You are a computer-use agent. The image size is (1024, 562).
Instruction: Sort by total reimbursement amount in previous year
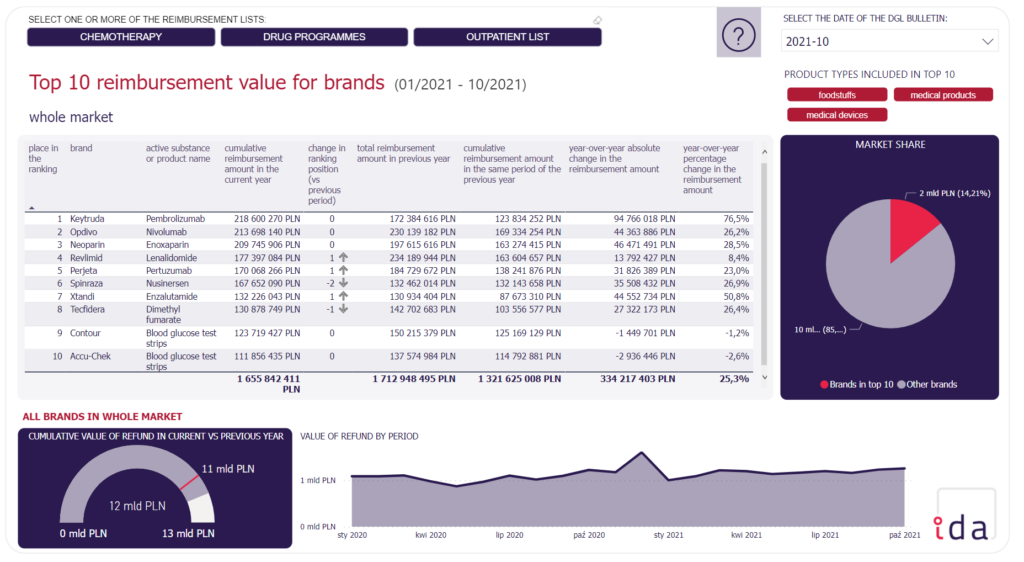(x=404, y=153)
